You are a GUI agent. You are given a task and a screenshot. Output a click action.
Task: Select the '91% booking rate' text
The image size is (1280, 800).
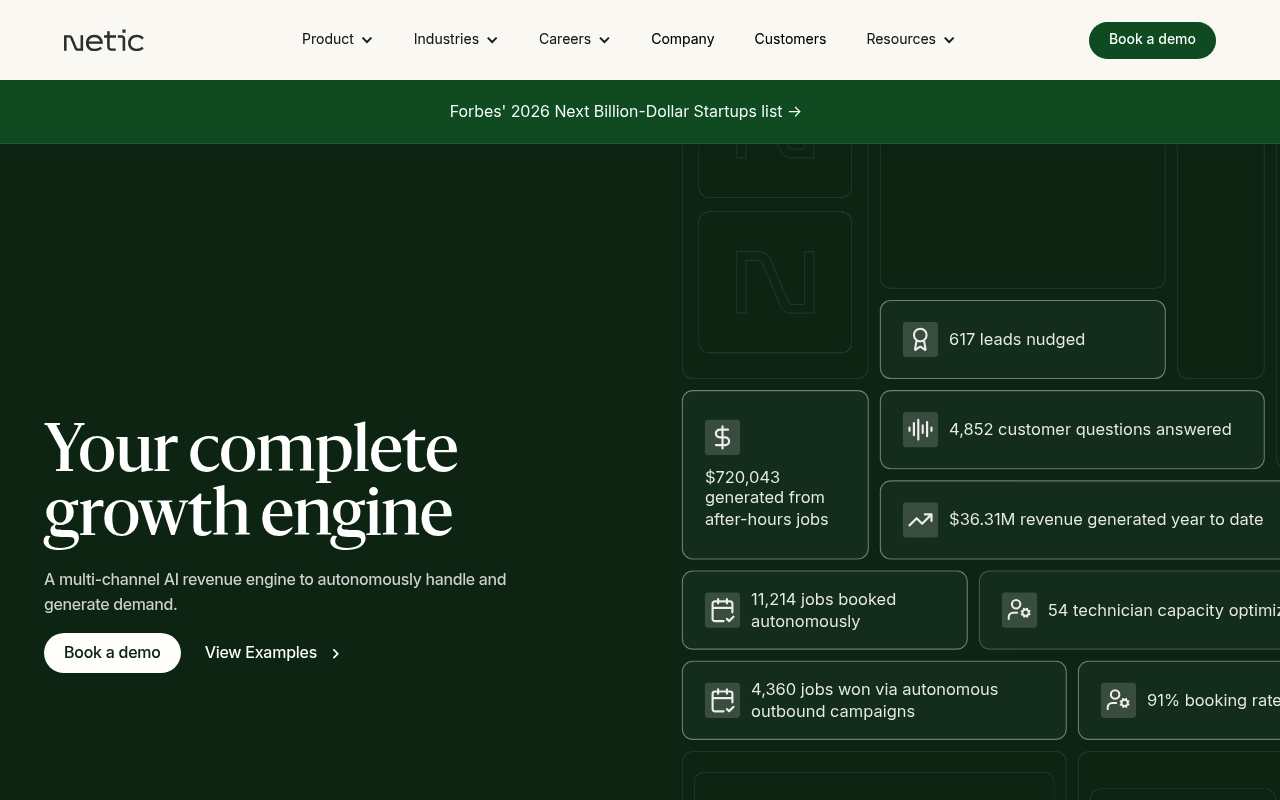point(1213,700)
